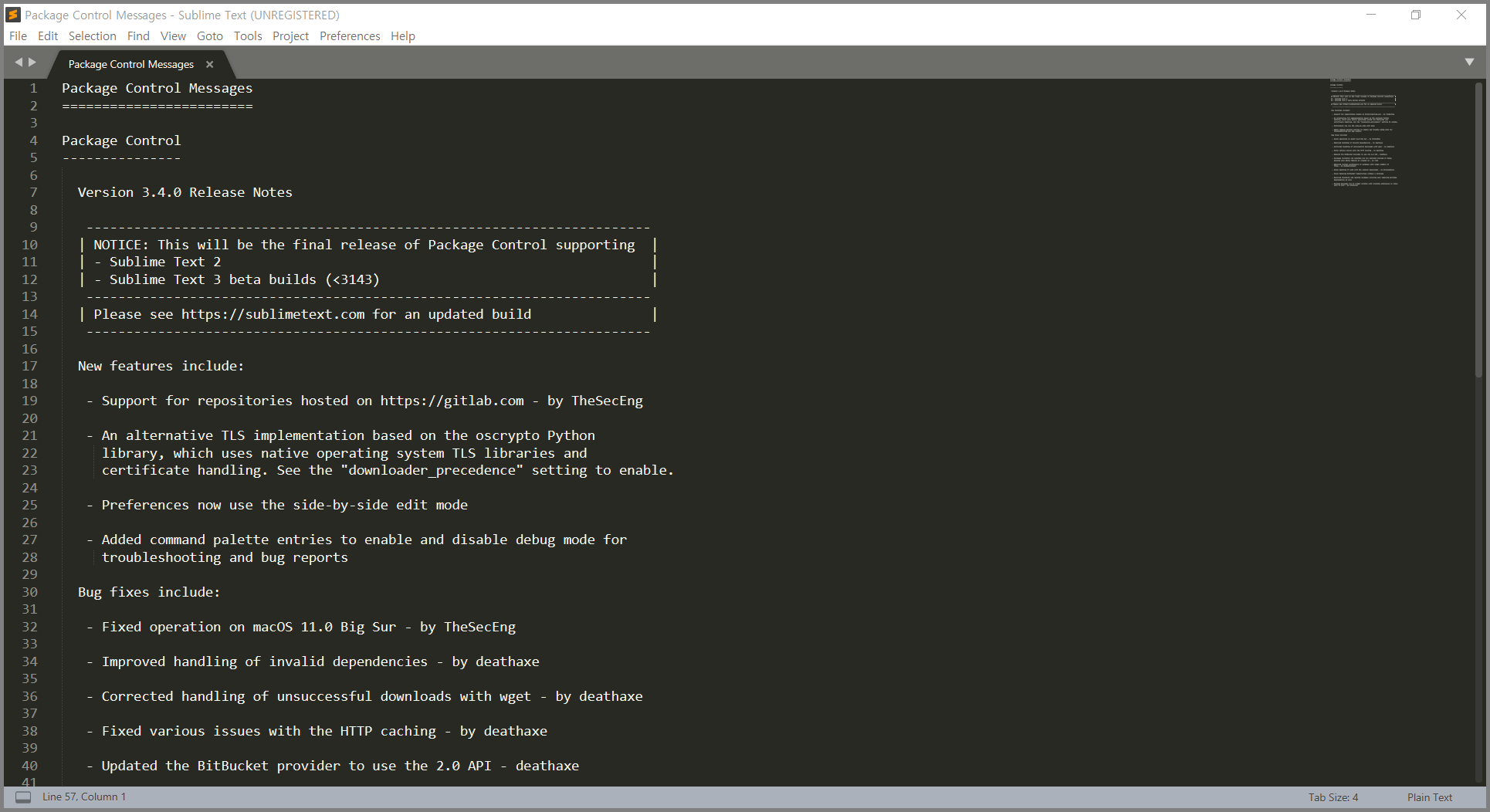Click 'troubleshooting and bug reports' line
Image resolution: width=1490 pixels, height=812 pixels.
tap(225, 557)
